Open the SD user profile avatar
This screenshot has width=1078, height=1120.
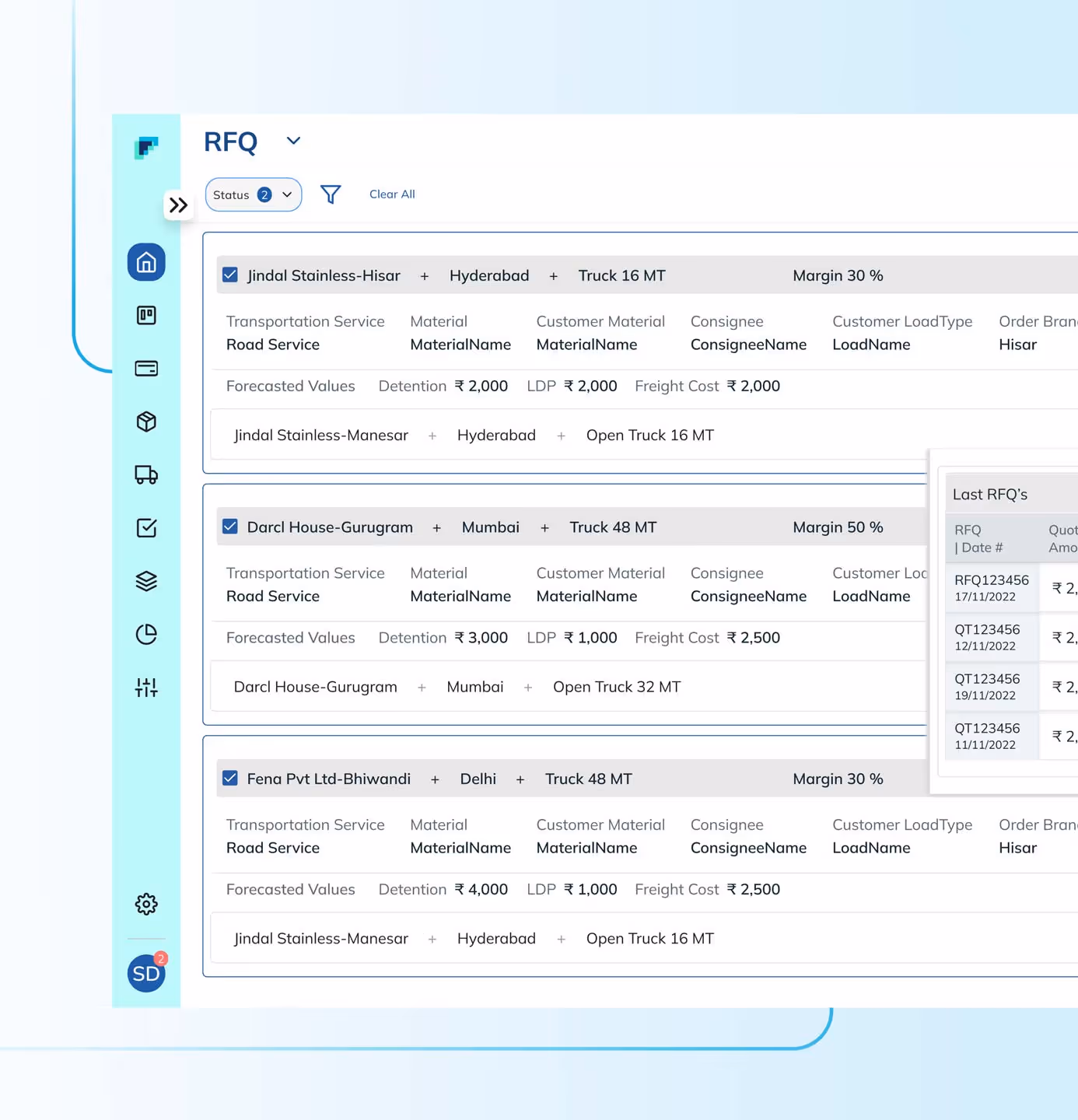pyautogui.click(x=146, y=973)
